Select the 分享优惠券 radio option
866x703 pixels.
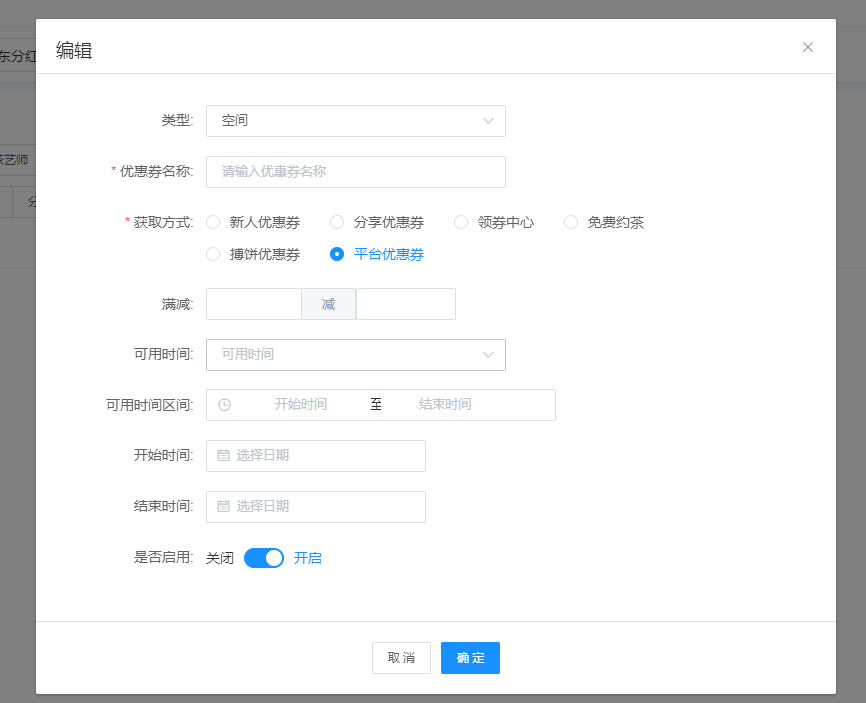tap(337, 222)
